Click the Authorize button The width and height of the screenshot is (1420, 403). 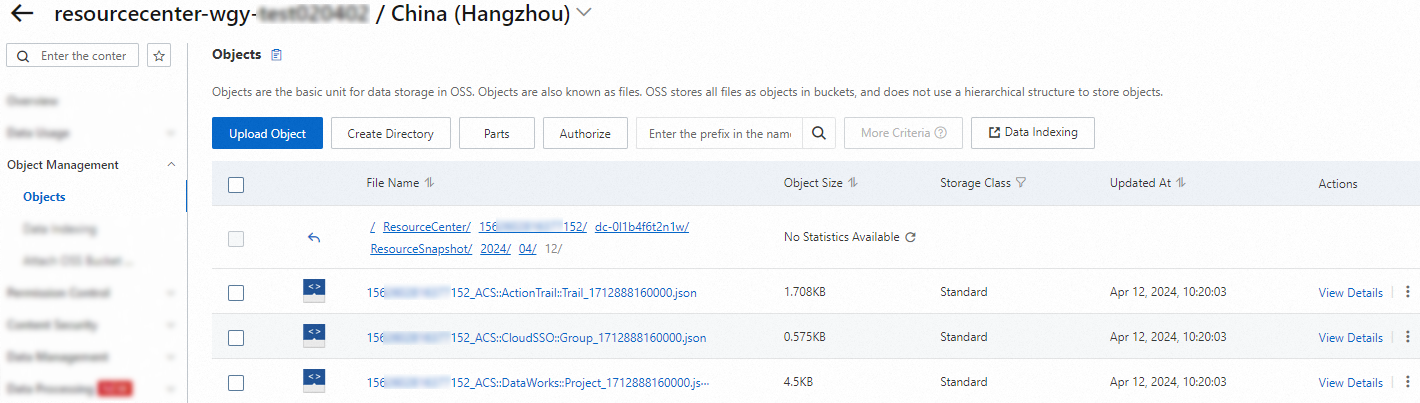pyautogui.click(x=585, y=133)
